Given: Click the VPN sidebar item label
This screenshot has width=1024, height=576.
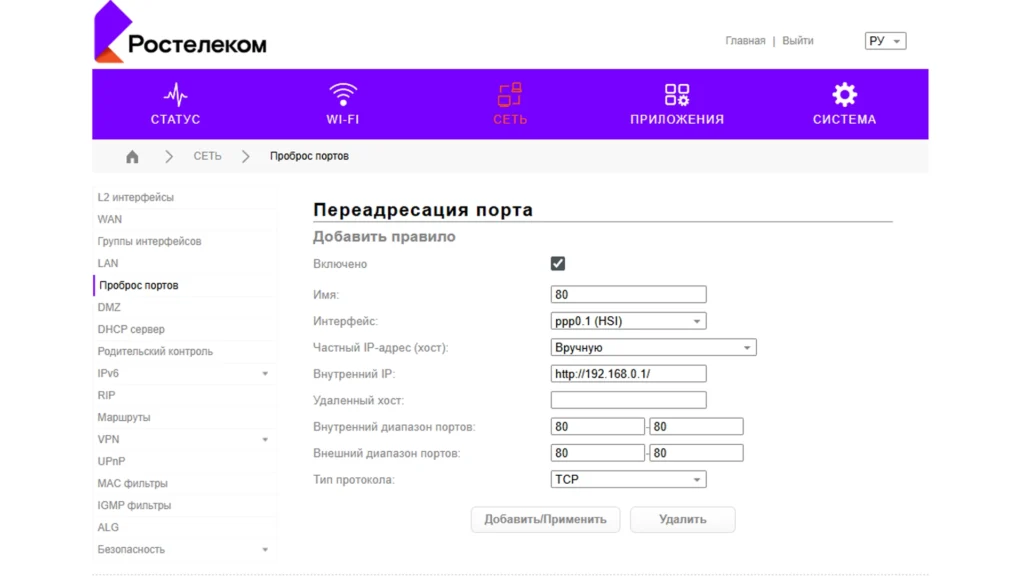Looking at the screenshot, I should tap(108, 440).
